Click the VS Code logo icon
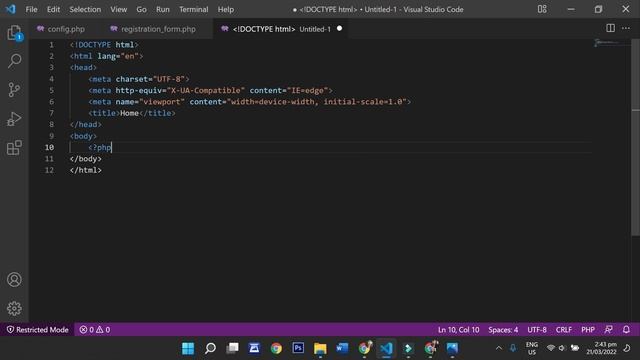Viewport: 640px width, 360px height. tap(10, 9)
